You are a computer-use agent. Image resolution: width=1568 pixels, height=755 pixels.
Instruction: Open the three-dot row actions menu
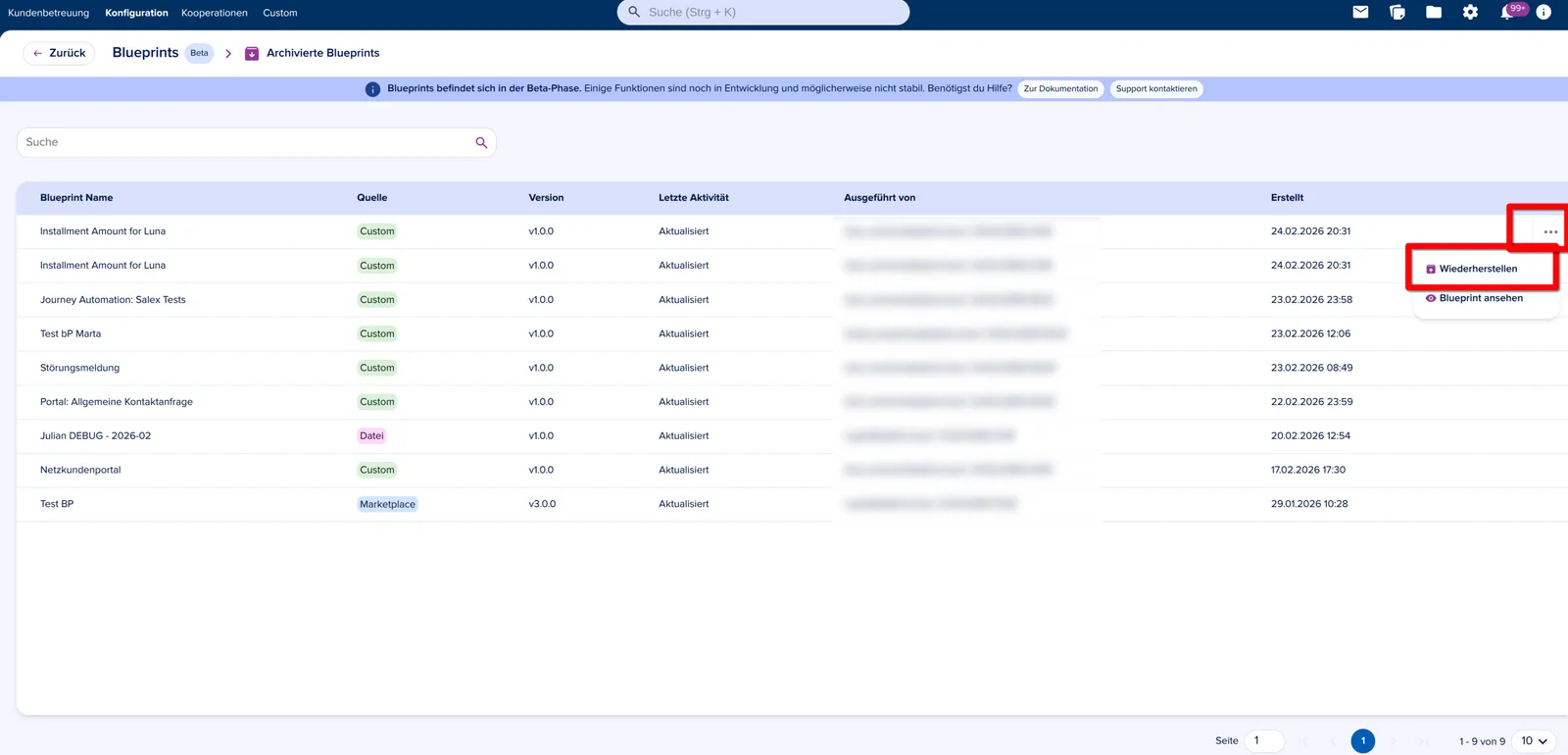tap(1550, 231)
